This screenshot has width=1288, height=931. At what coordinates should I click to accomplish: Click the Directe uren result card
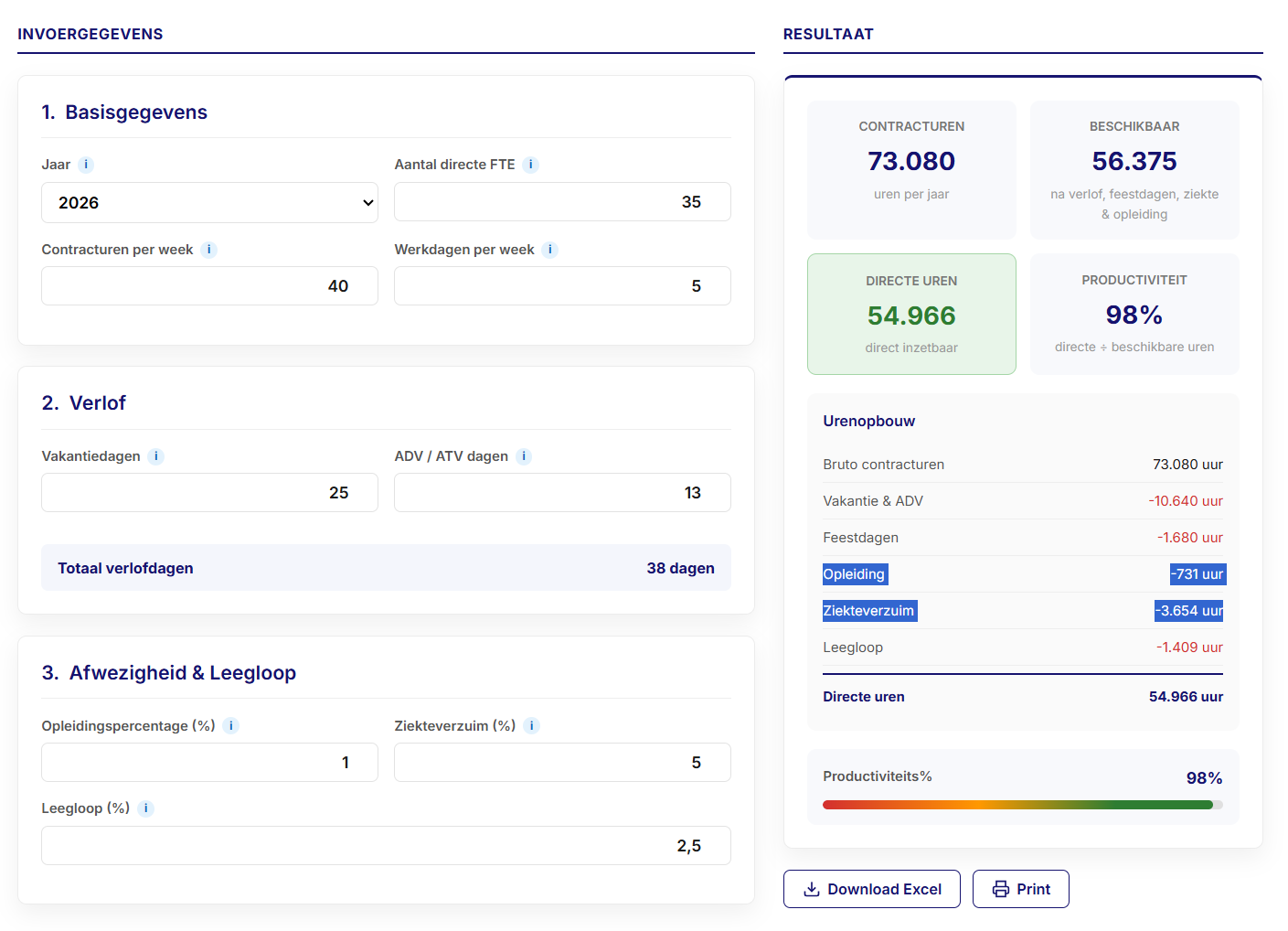coord(911,314)
